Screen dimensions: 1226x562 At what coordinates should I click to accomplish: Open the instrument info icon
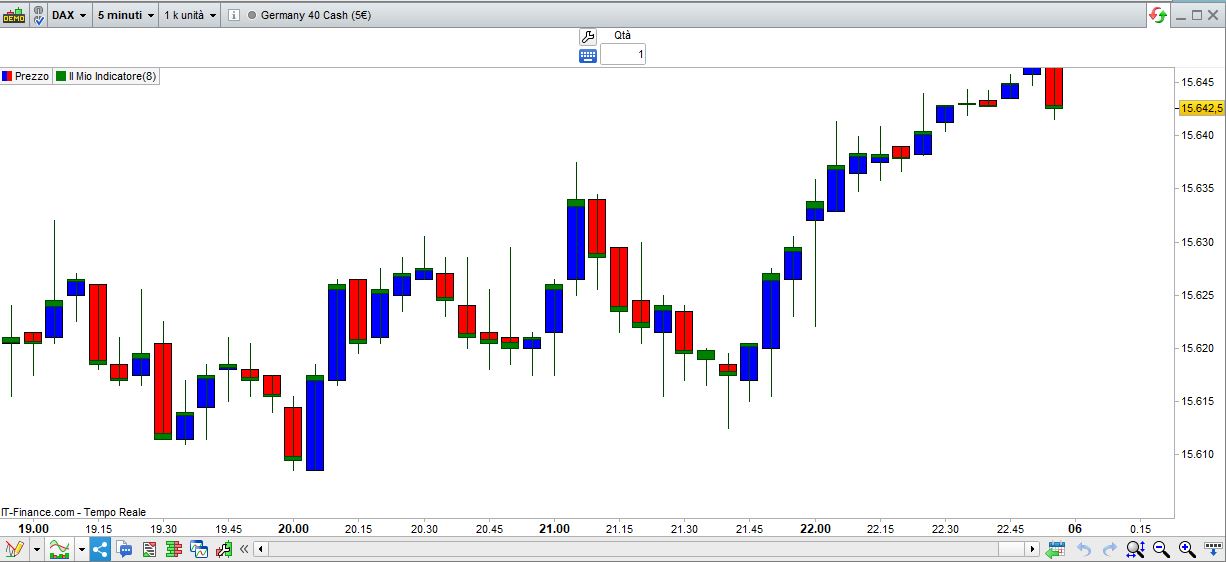click(233, 15)
